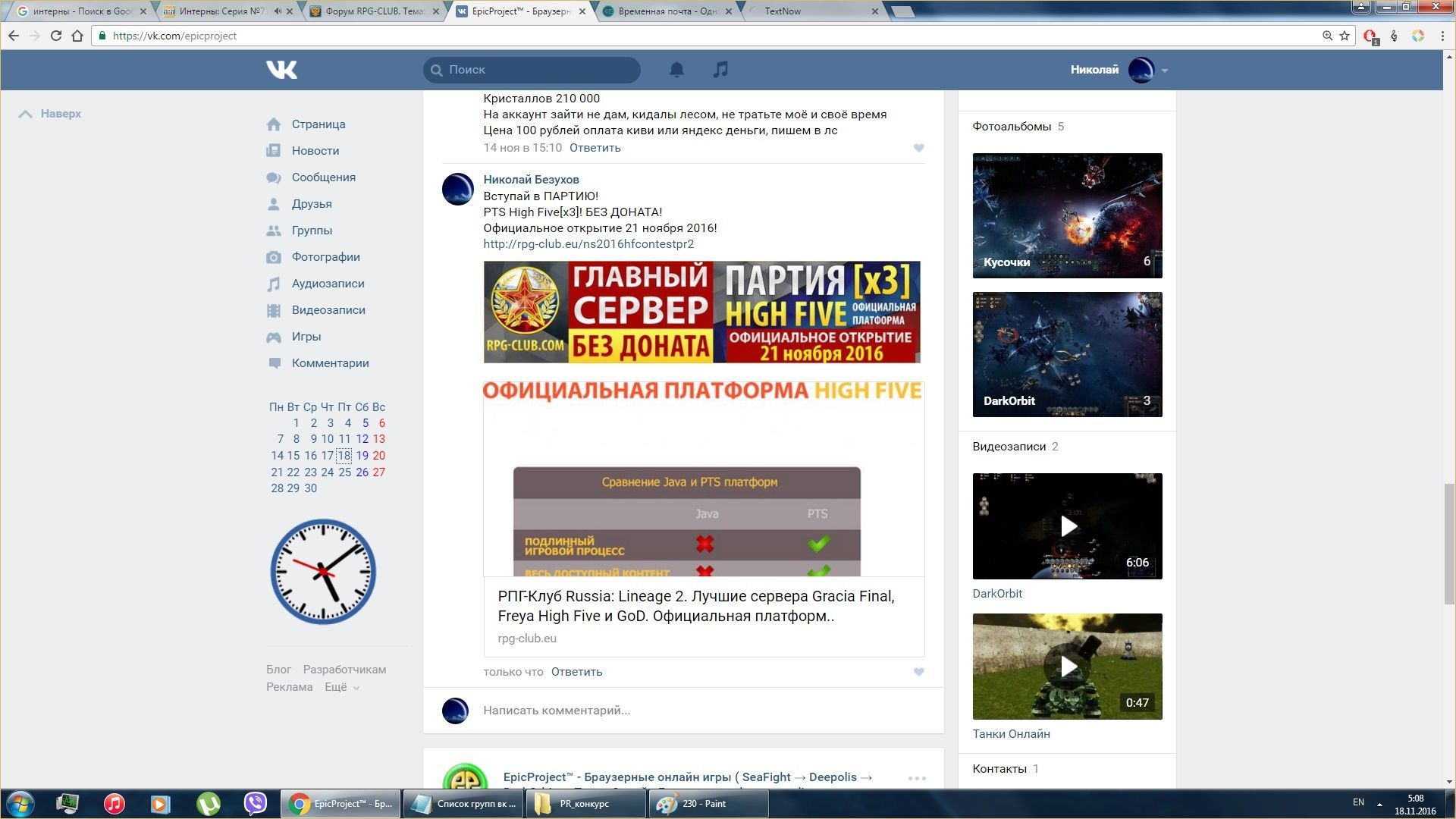Image resolution: width=1456 pixels, height=819 pixels.
Task: Click Наверх to return to top
Action: pyautogui.click(x=50, y=114)
